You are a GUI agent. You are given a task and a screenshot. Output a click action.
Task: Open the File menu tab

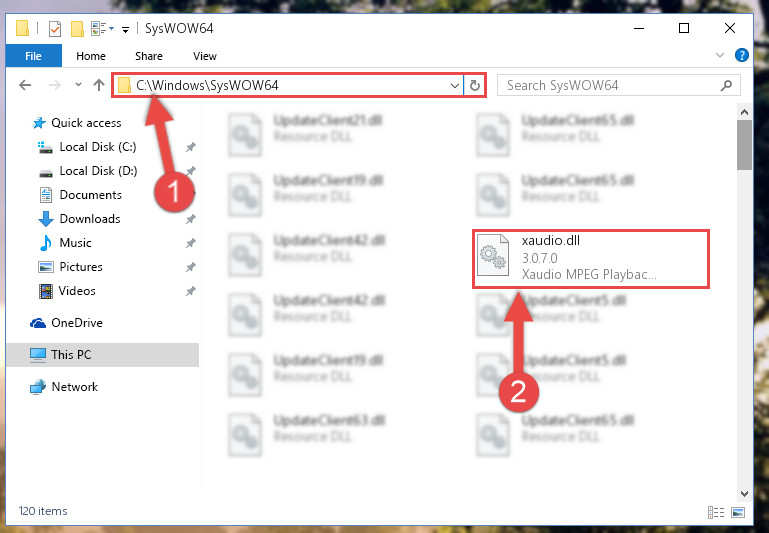coord(33,56)
